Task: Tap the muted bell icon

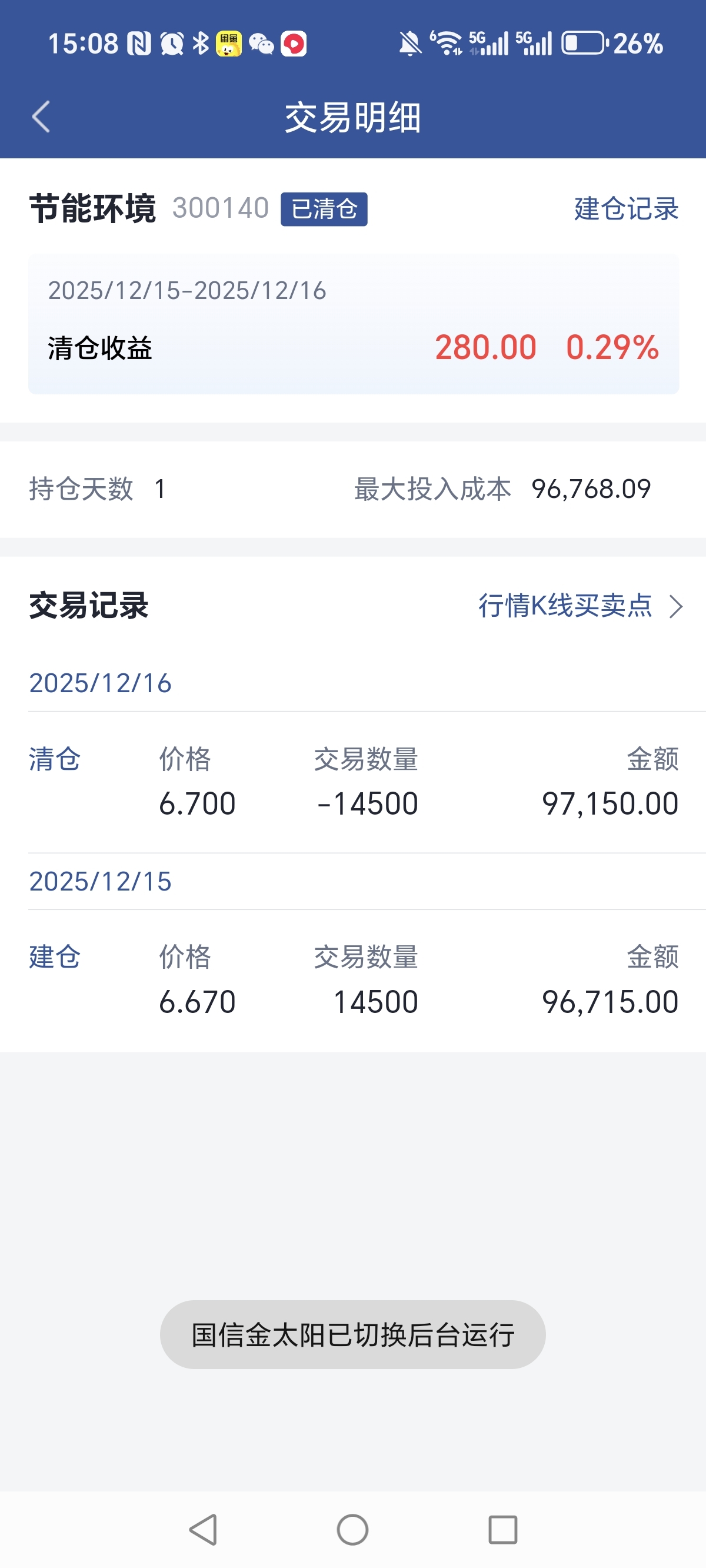Action: pos(409,44)
